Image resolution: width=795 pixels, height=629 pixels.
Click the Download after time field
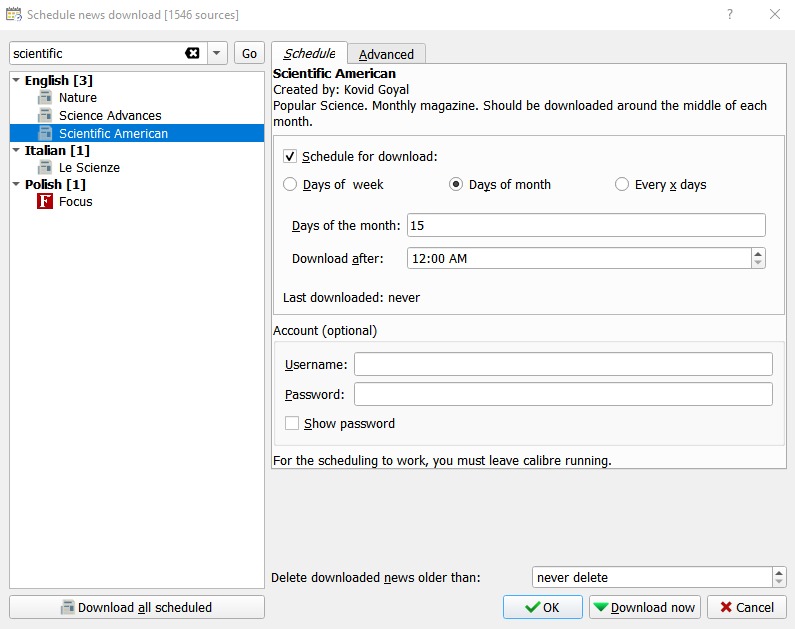point(580,258)
